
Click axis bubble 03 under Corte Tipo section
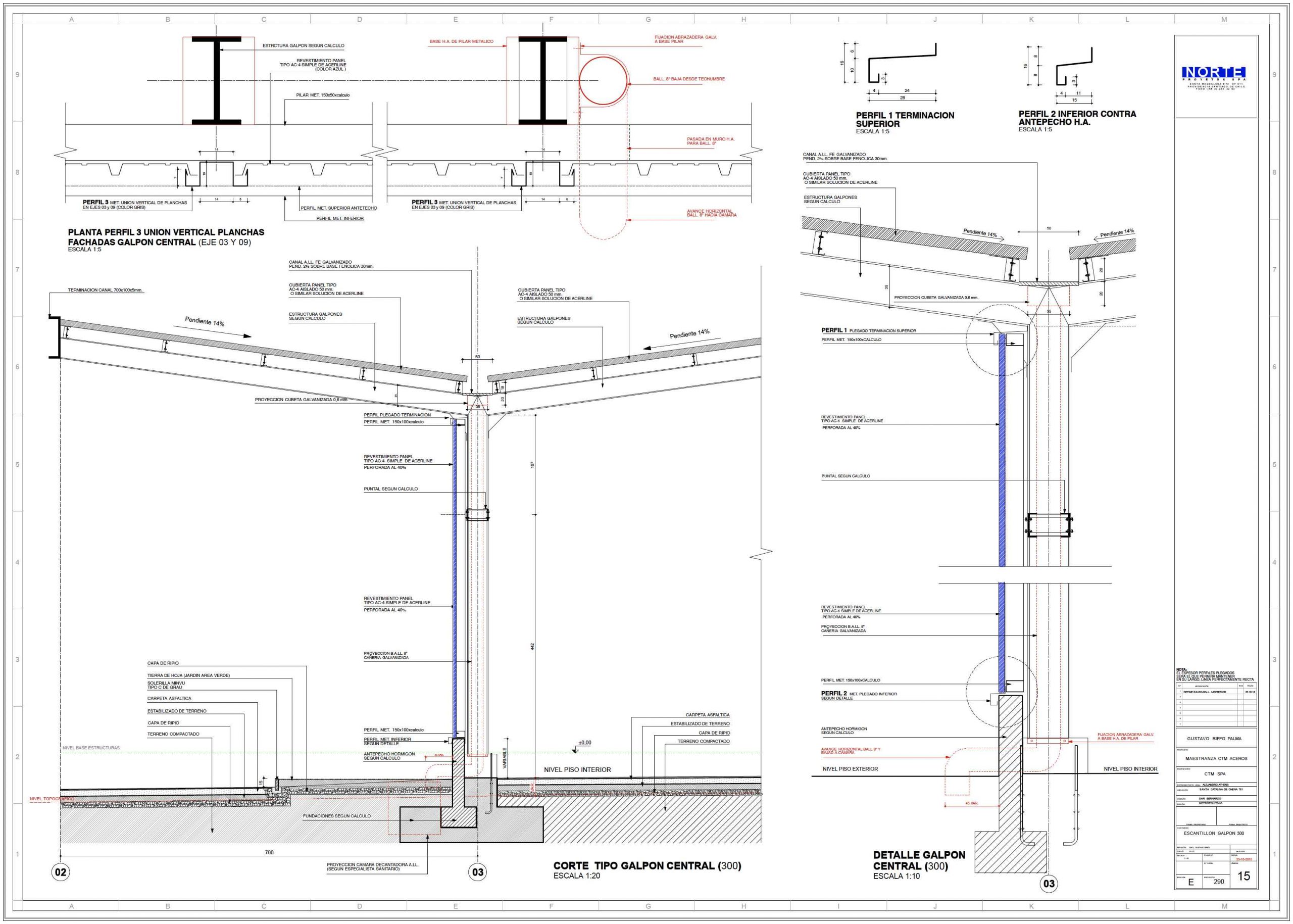[x=477, y=871]
